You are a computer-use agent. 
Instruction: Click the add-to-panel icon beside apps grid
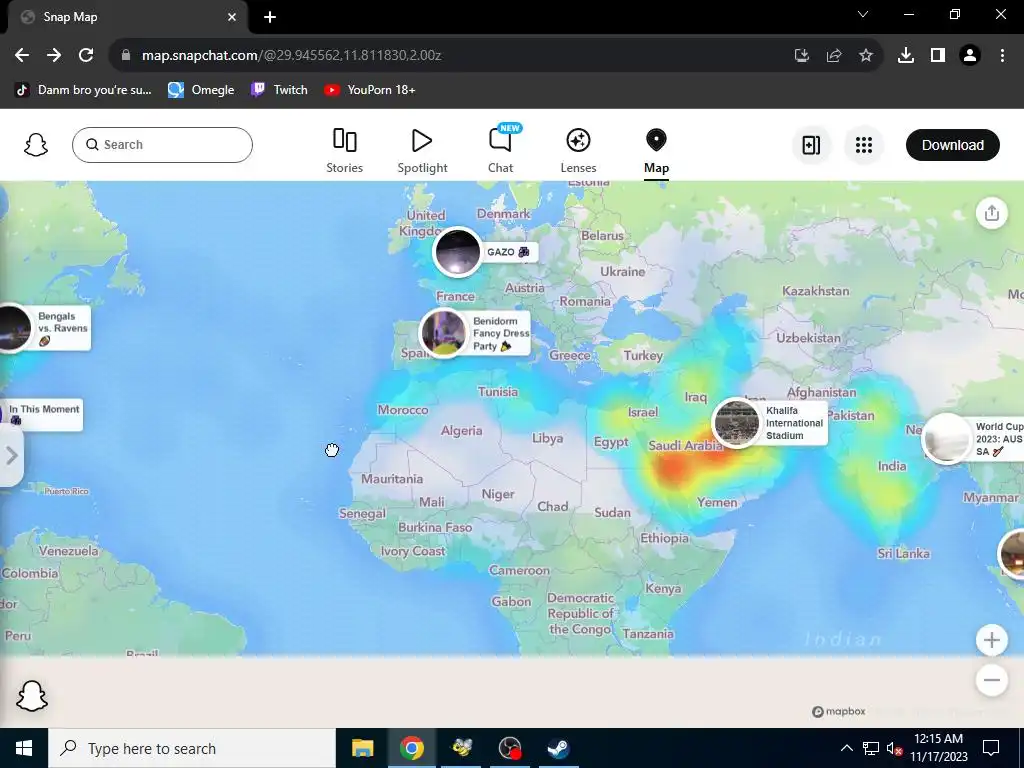[811, 145]
